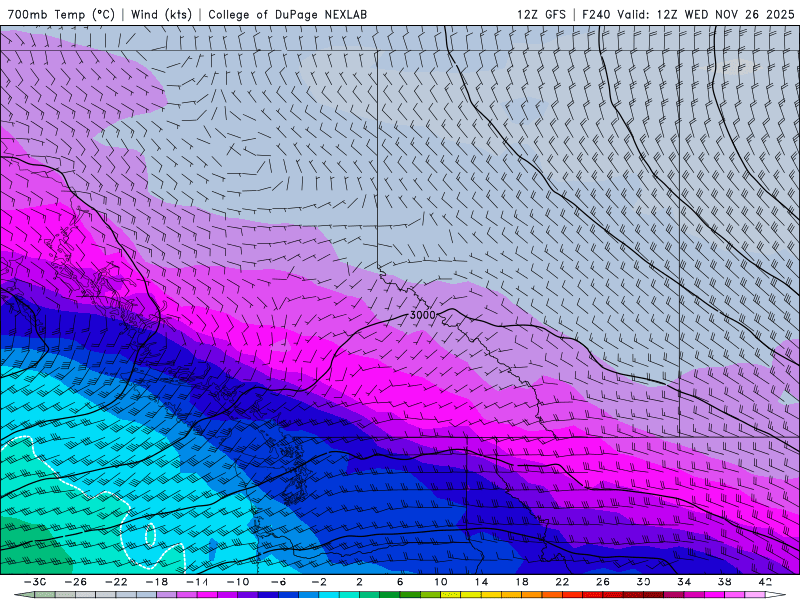Select the "12Z GFS" model run label
The image size is (800, 600).
click(541, 14)
